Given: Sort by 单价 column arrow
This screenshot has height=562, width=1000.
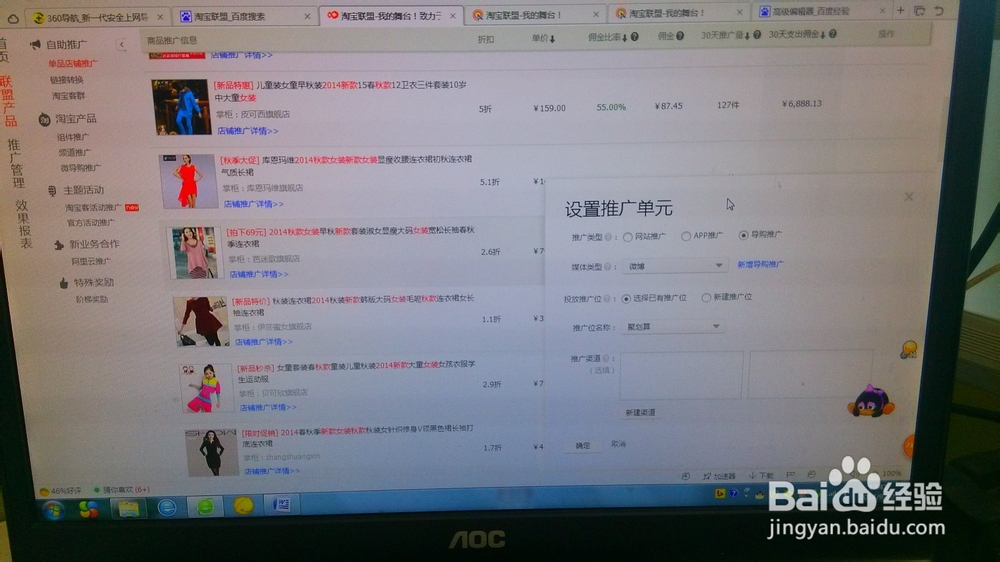Looking at the screenshot, I should click(552, 39).
